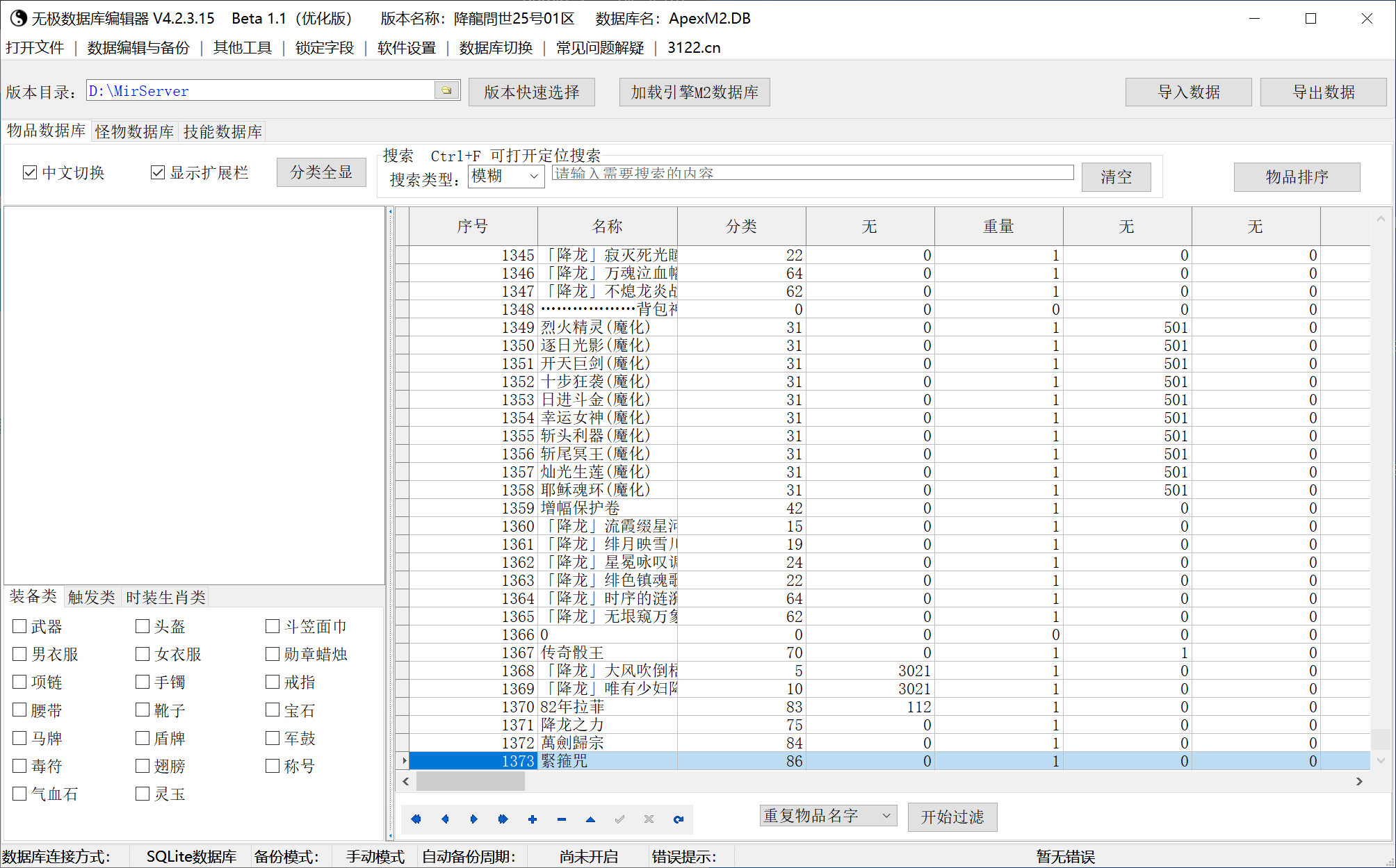Toggle the 显示扩展栏 checkbox
The height and width of the screenshot is (868, 1396).
click(x=158, y=172)
